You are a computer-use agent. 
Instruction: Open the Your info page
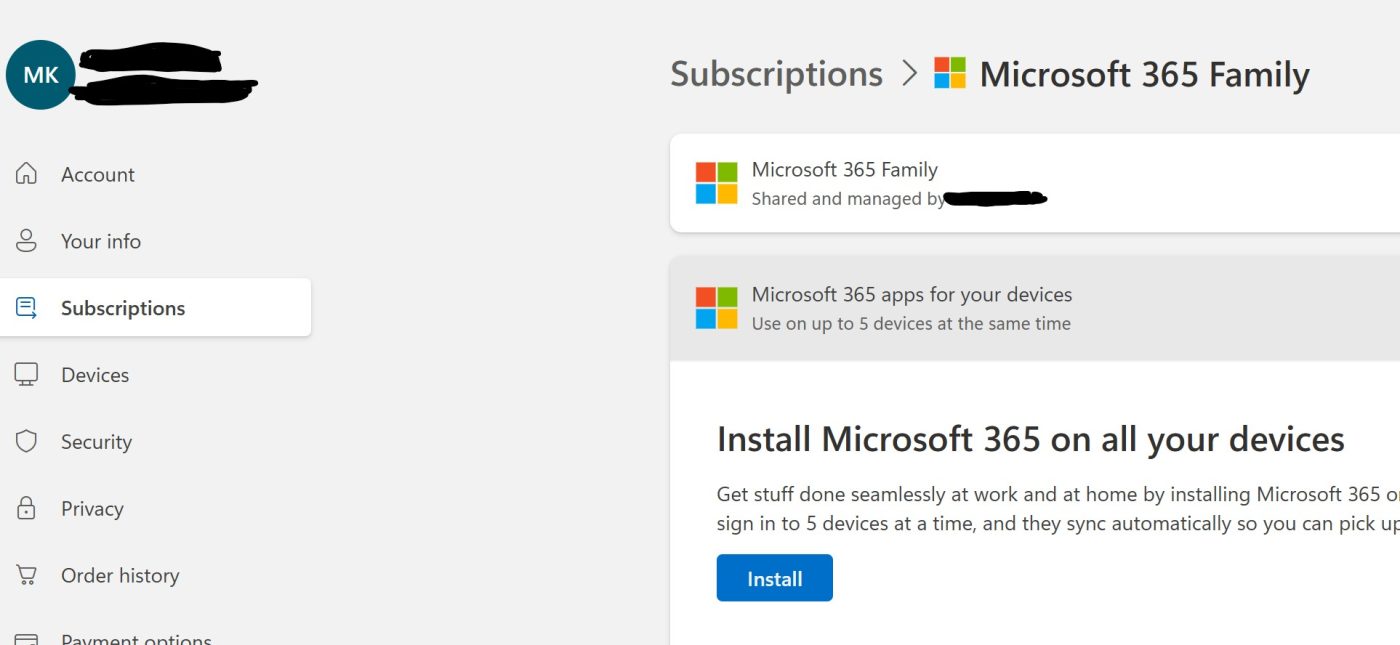point(100,241)
